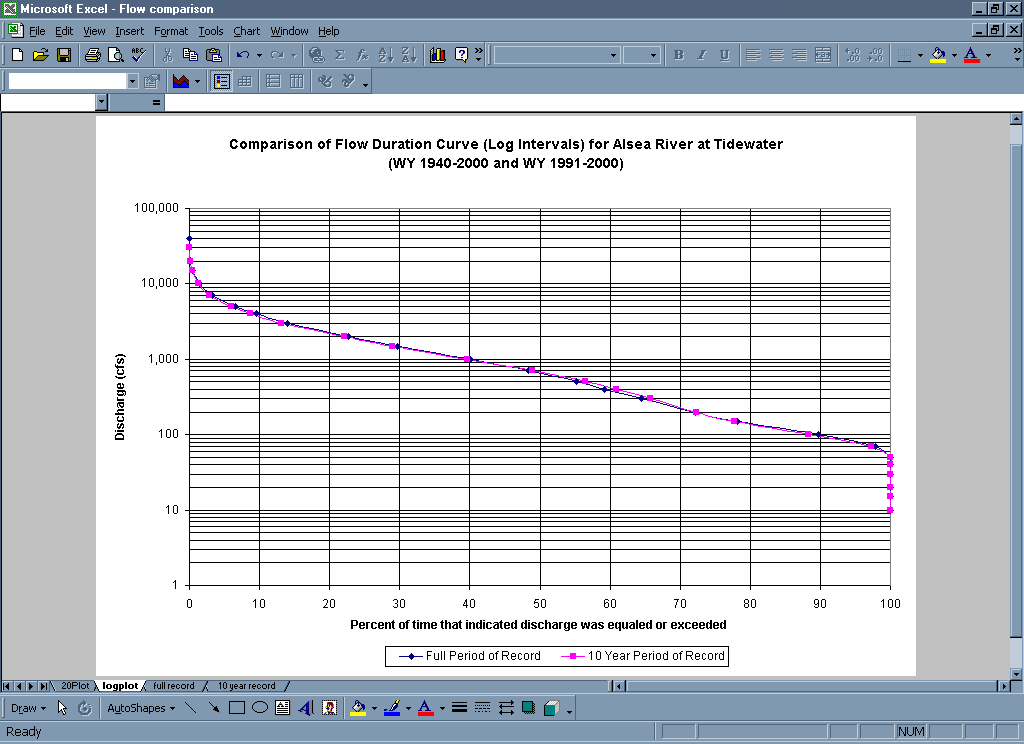Screen dimensions: 1024x744
Task: Click the Save floppy disk icon
Action: 63,55
